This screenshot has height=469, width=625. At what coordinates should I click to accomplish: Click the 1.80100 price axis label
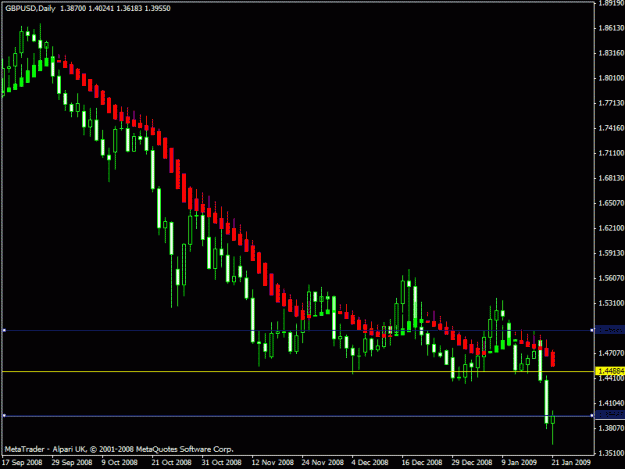coord(611,78)
